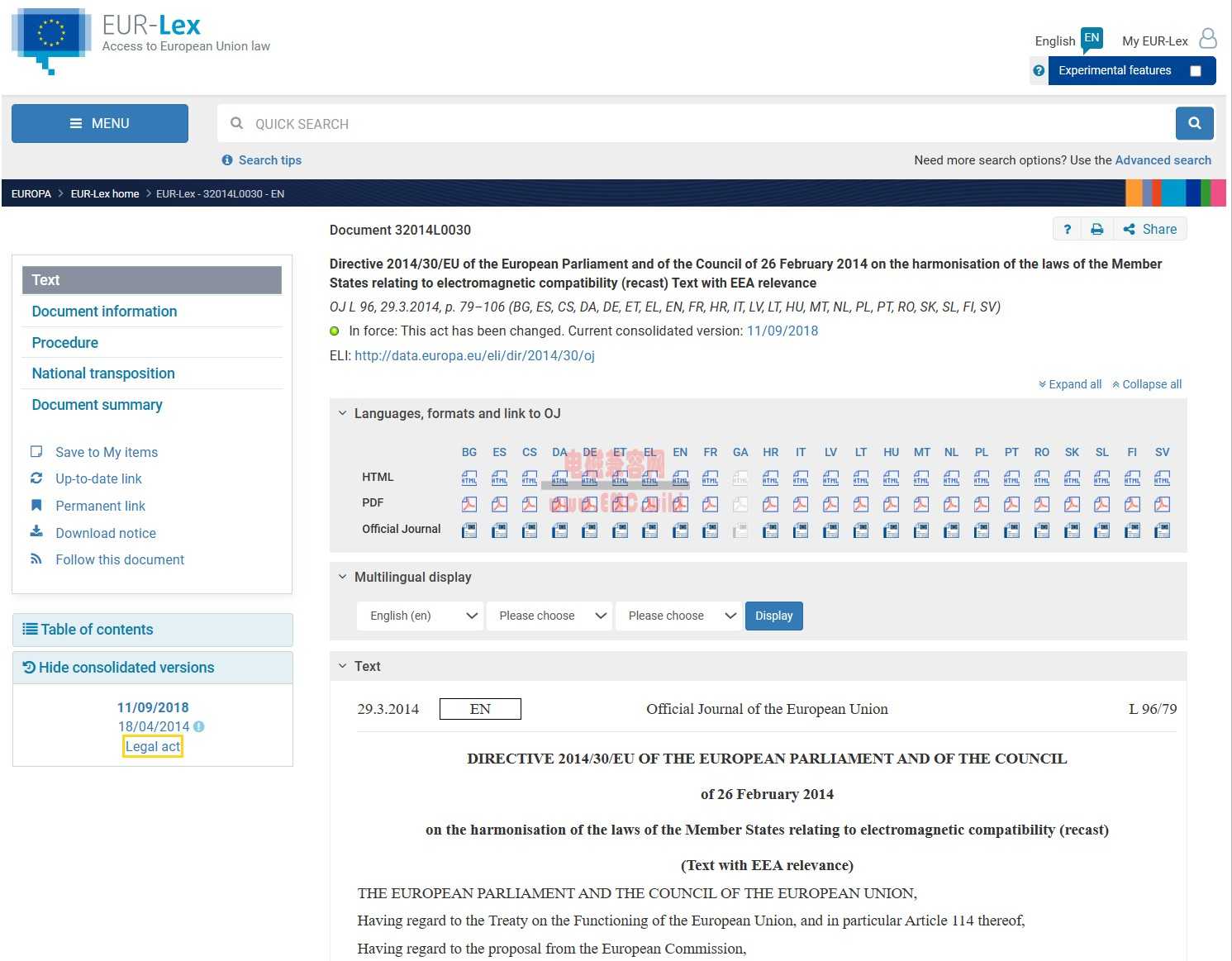Click Permanent link
The image size is (1232, 961).
click(x=100, y=506)
